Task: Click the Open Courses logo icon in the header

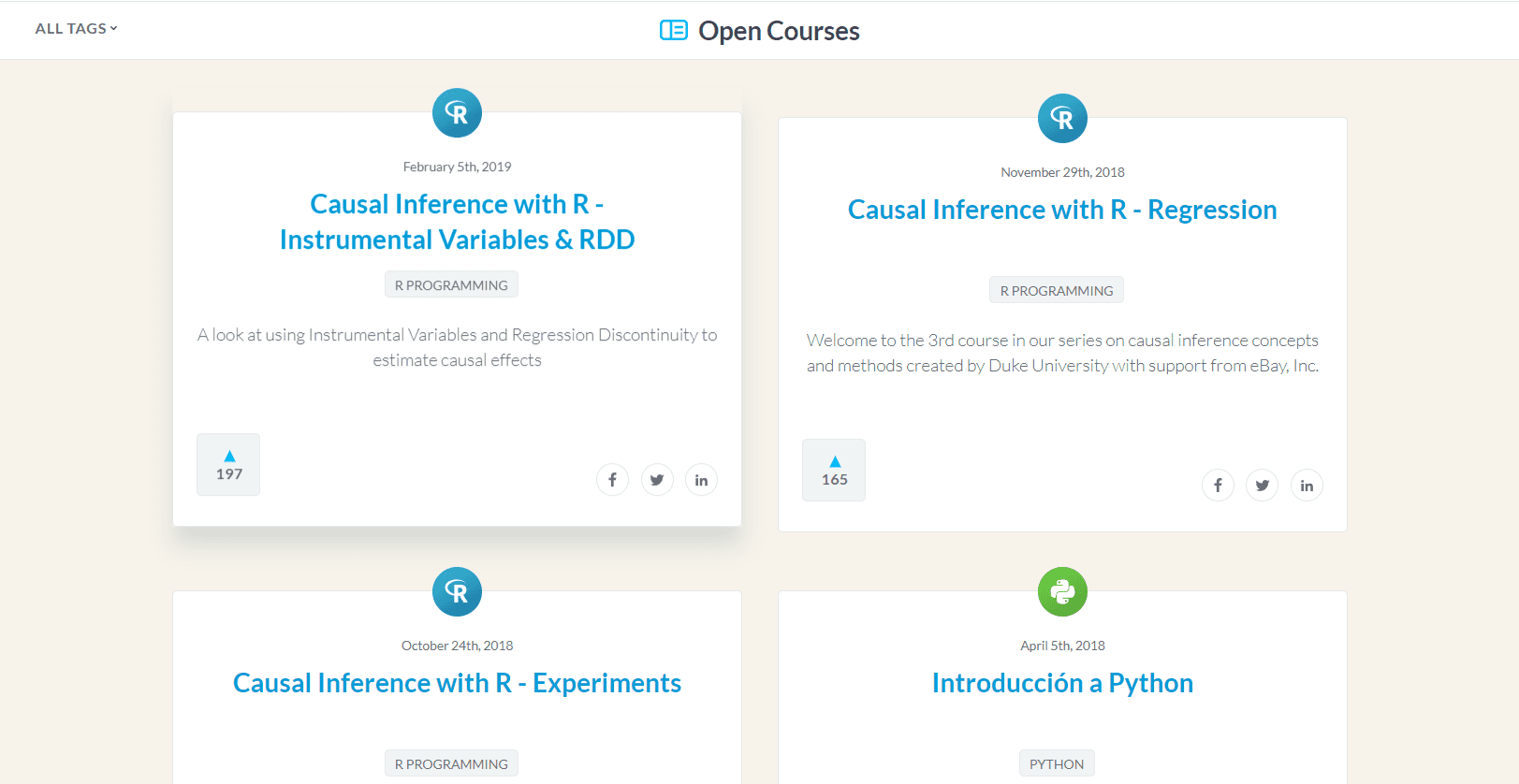Action: pyautogui.click(x=673, y=30)
